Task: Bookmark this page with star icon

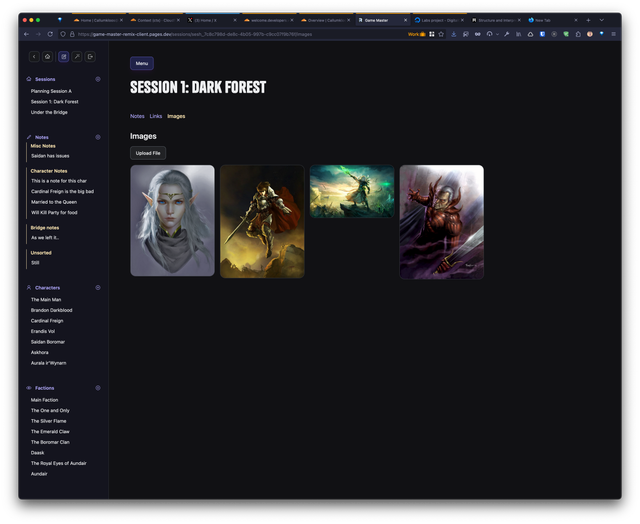Action: 441,34
